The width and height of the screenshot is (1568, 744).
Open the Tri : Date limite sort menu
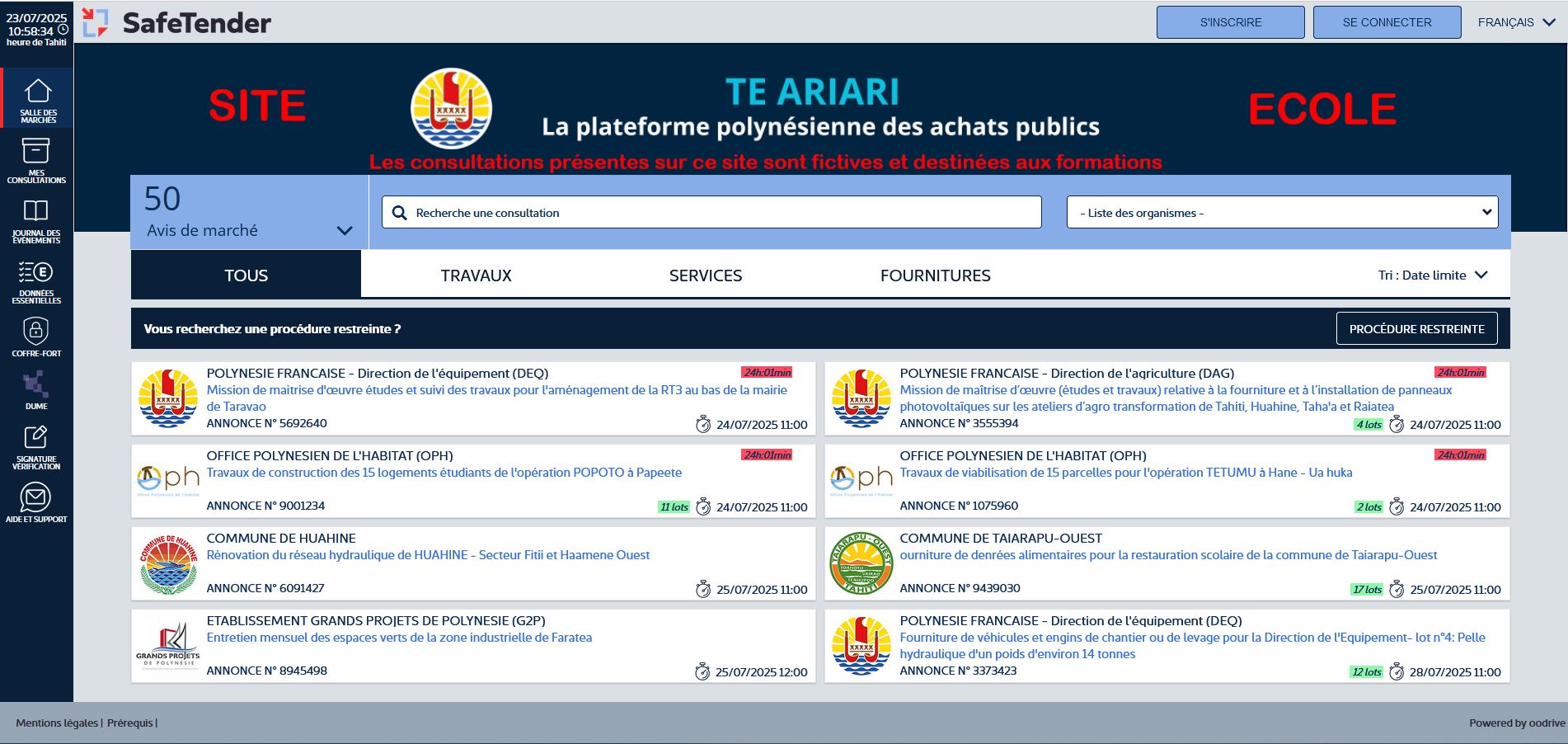(x=1433, y=275)
